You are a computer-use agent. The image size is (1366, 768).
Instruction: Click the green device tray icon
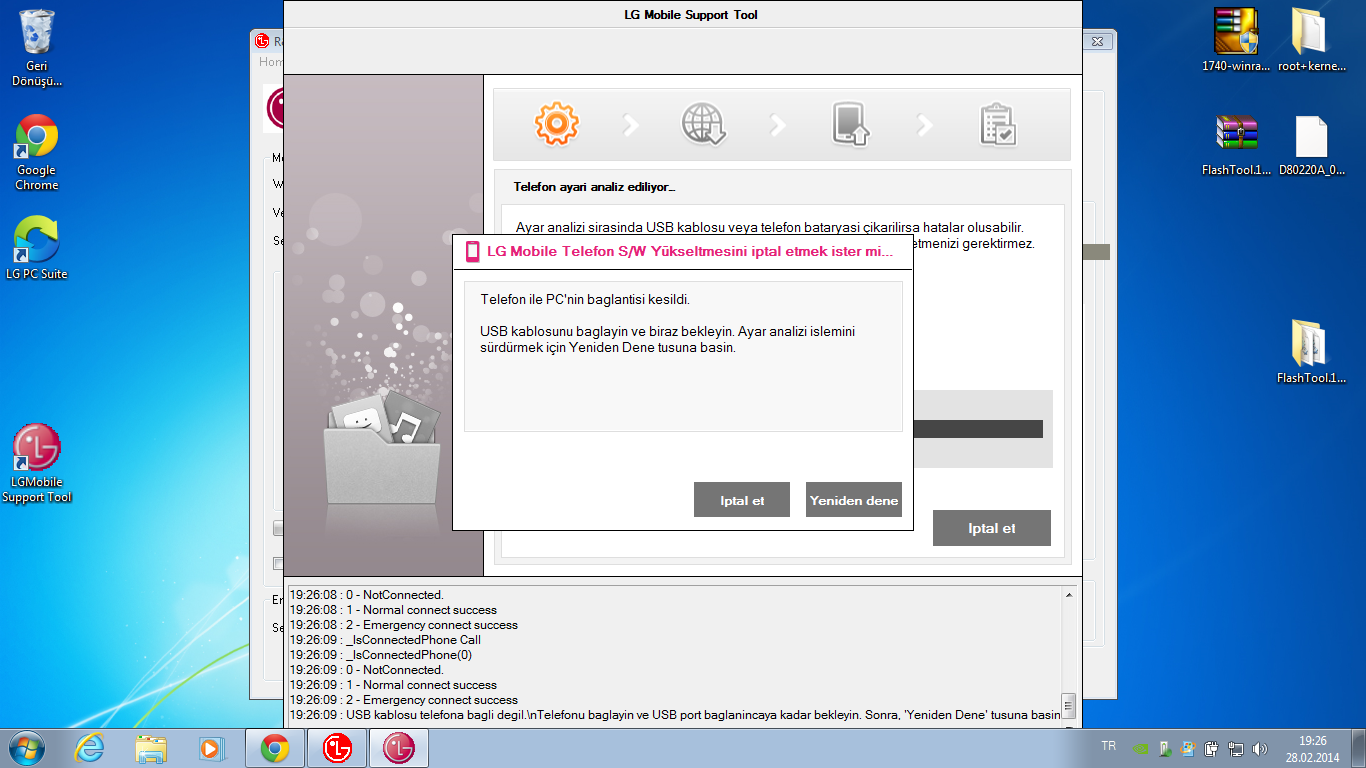(x=1163, y=748)
